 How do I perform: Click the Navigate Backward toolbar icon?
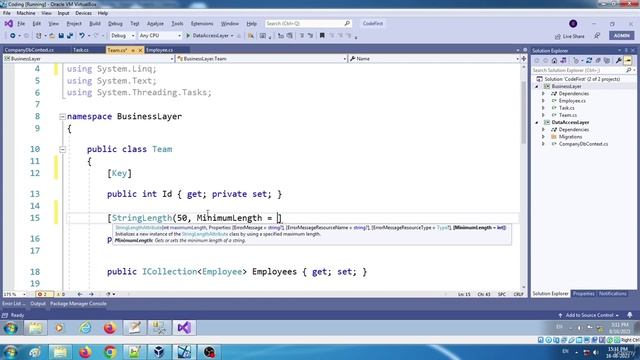coord(13,36)
